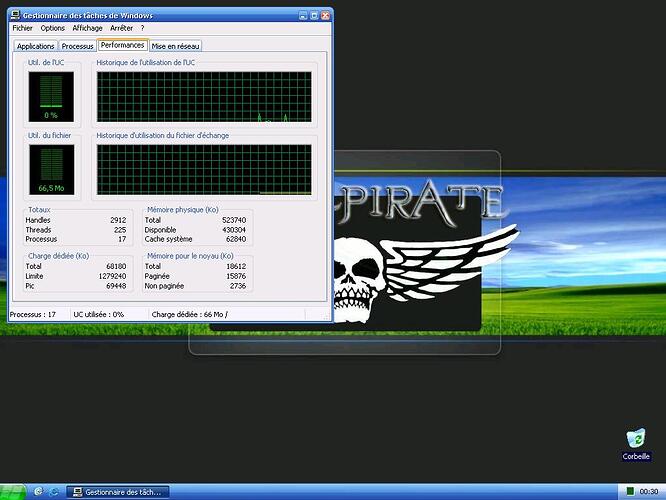Open the Fichier menu
This screenshot has height=500, width=666.
(x=22, y=28)
